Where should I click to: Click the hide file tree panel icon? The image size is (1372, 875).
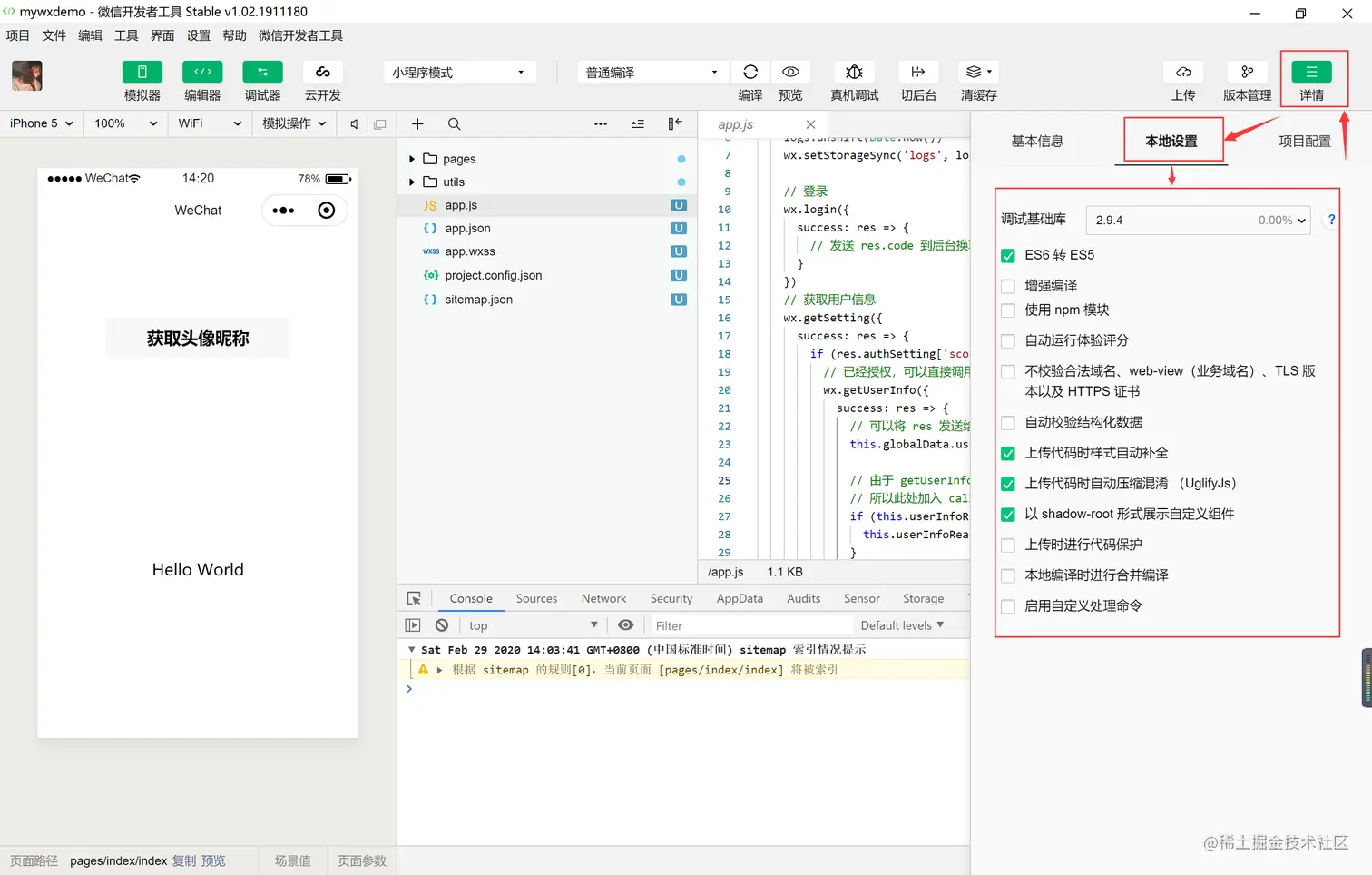675,123
